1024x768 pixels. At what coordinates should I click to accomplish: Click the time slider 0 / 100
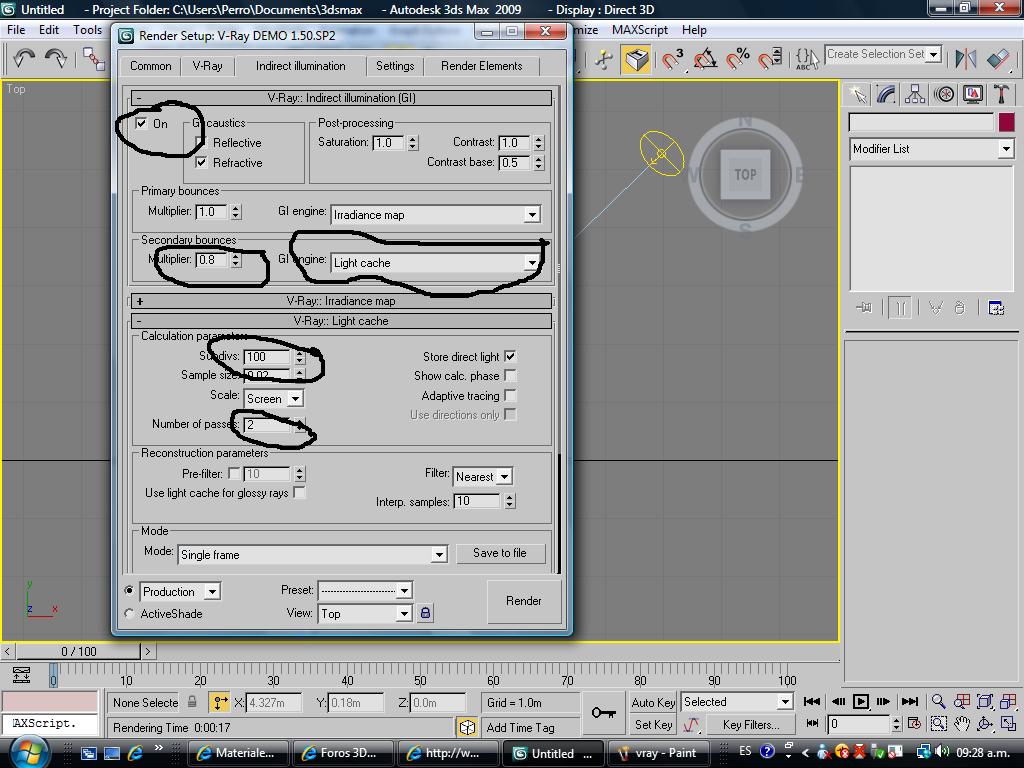(x=78, y=651)
